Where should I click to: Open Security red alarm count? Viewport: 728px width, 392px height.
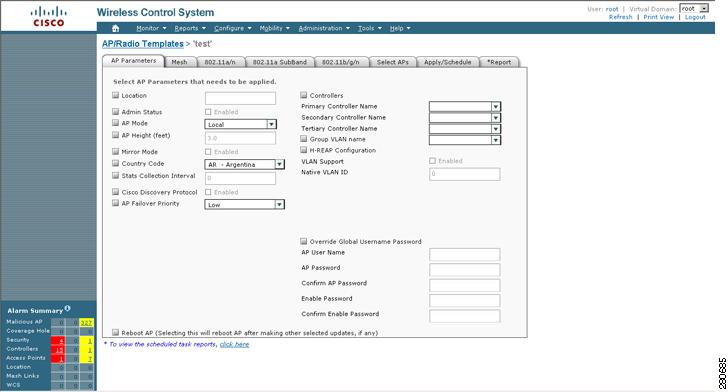point(58,340)
